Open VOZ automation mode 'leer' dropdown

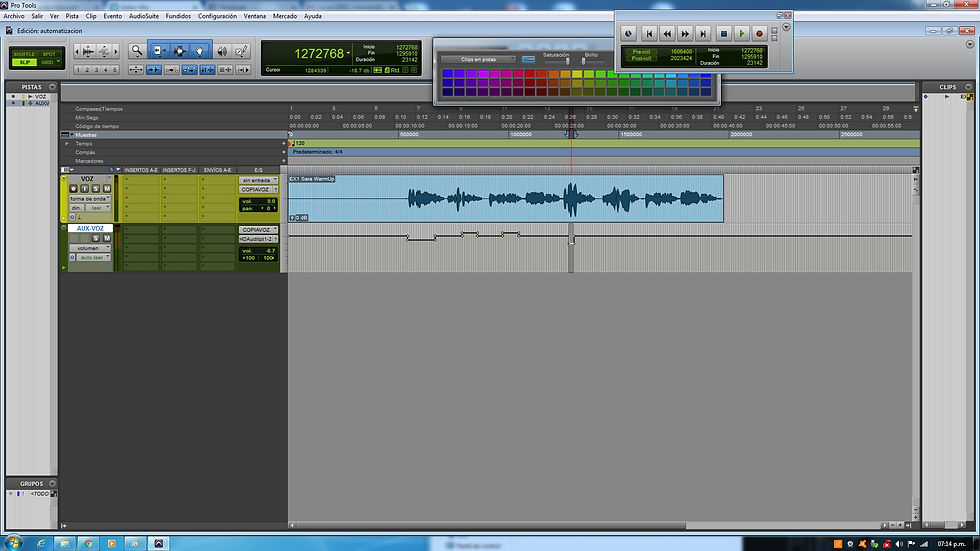98,207
